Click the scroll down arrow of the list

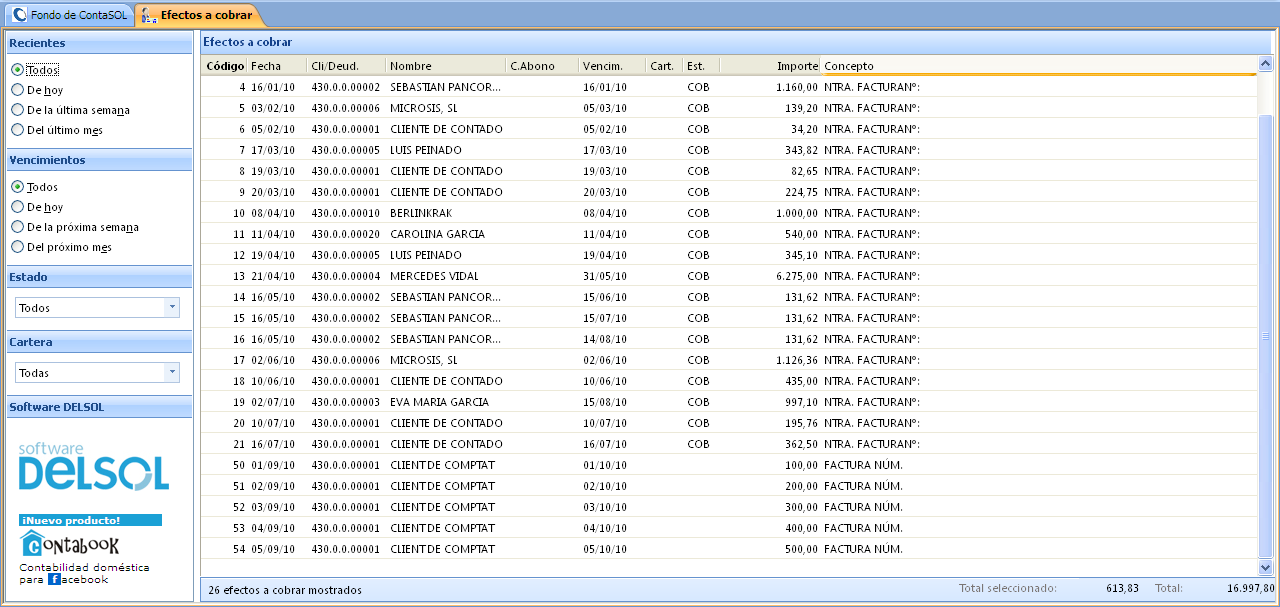coord(1265,567)
